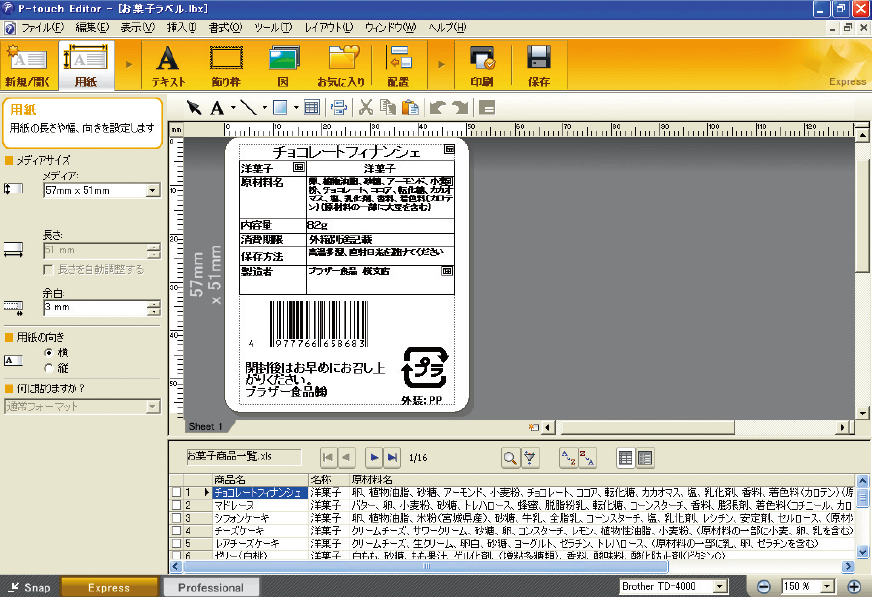Switch database to table view icon
The height and width of the screenshot is (598, 872).
coord(626,458)
